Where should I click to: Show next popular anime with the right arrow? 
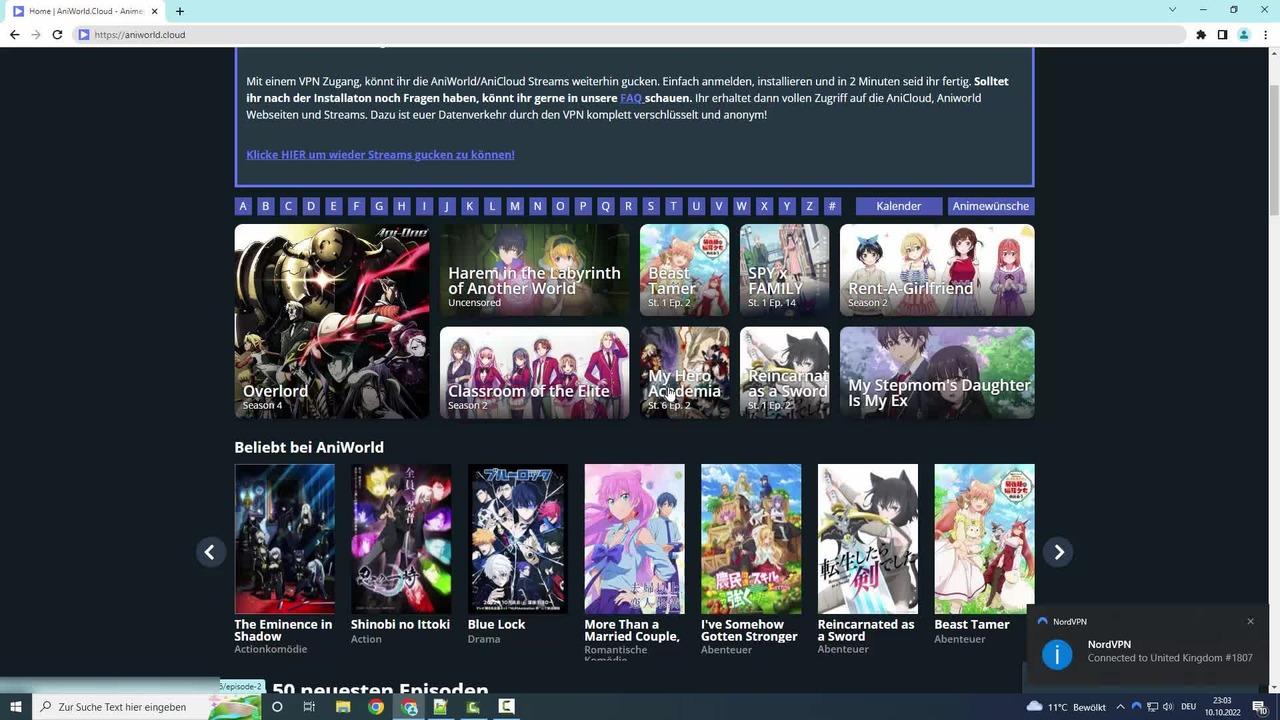click(1058, 552)
